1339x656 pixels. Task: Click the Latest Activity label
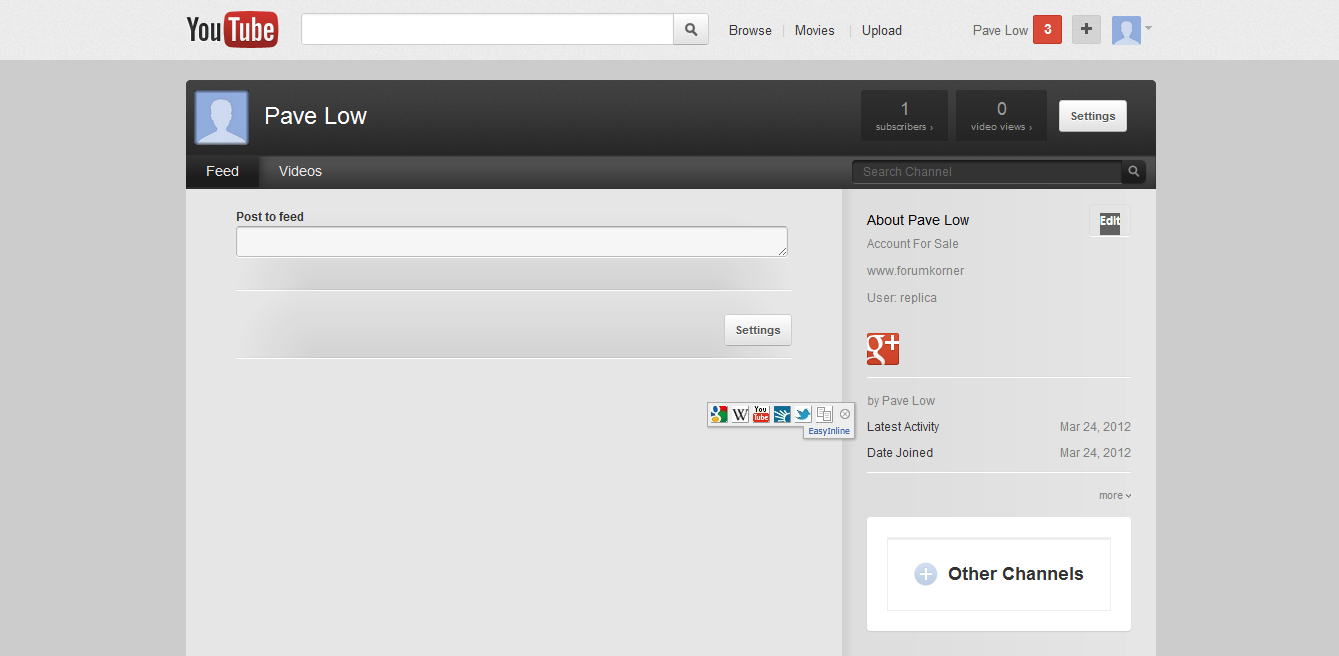click(903, 427)
